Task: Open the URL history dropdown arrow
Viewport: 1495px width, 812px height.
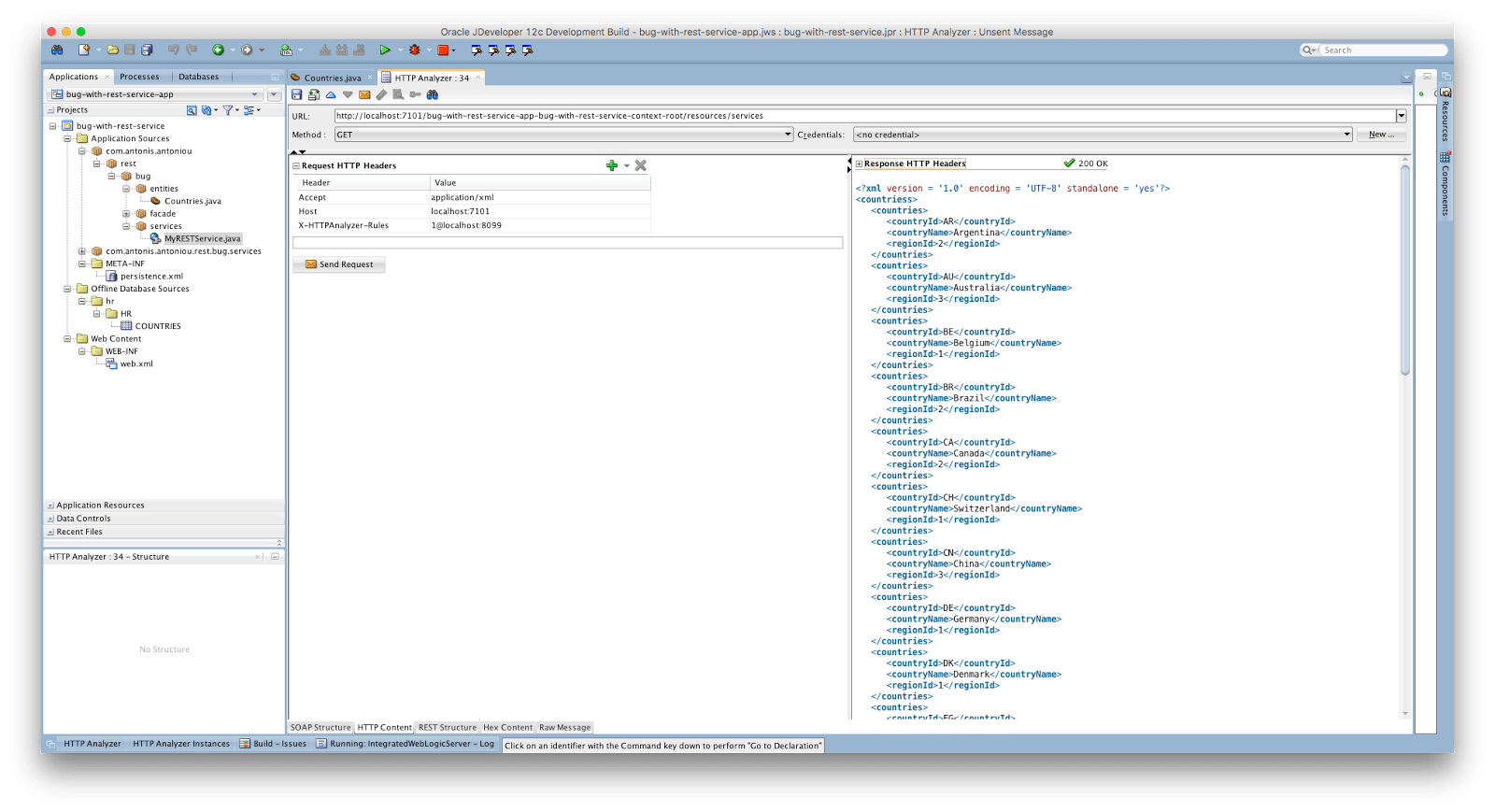Action: click(1401, 116)
